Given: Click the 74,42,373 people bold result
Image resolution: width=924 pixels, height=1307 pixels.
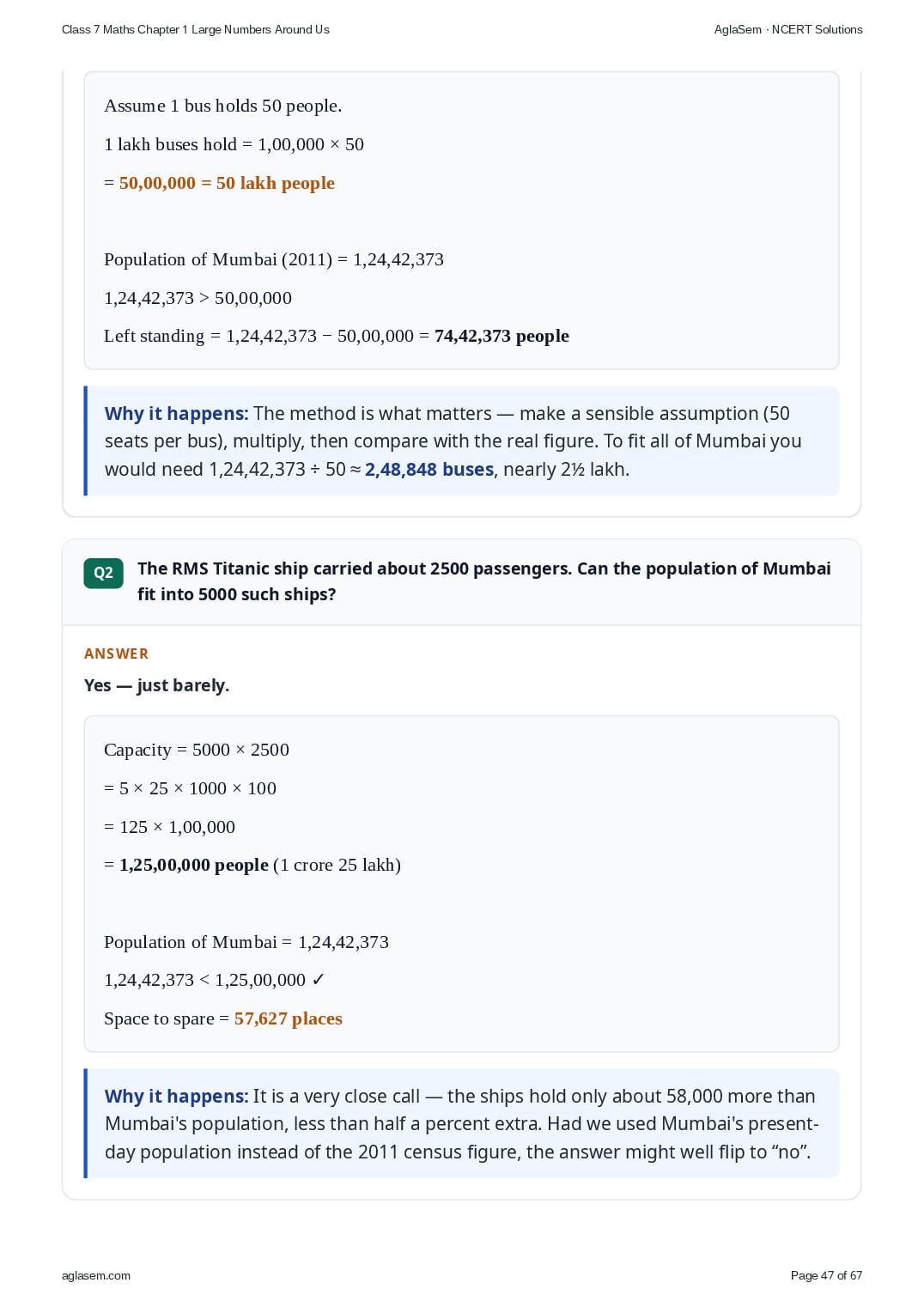Looking at the screenshot, I should pos(502,336).
